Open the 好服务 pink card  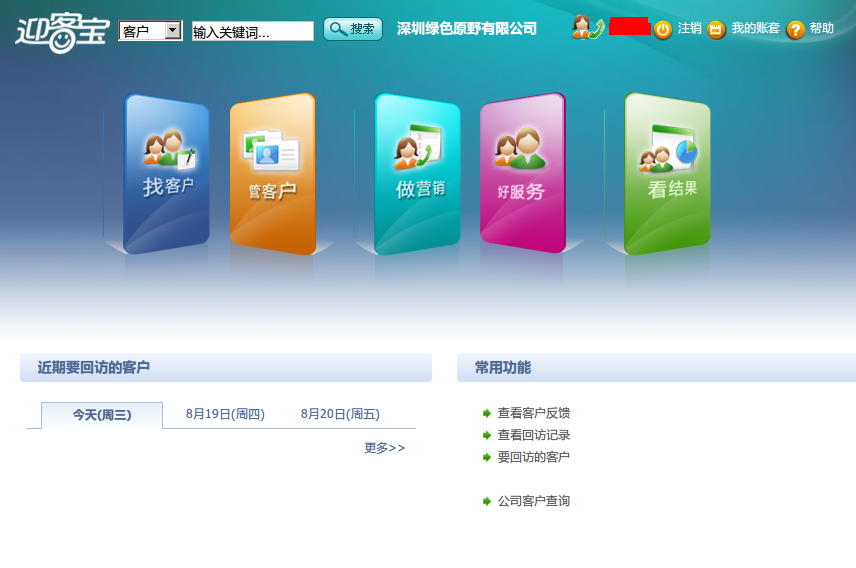click(522, 173)
